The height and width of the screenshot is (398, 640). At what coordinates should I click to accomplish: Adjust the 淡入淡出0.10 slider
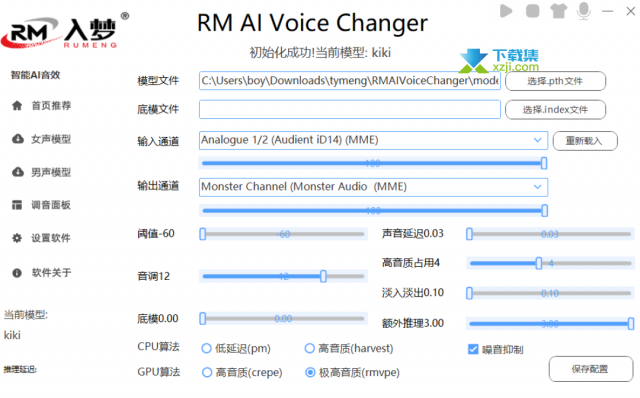coord(550,293)
